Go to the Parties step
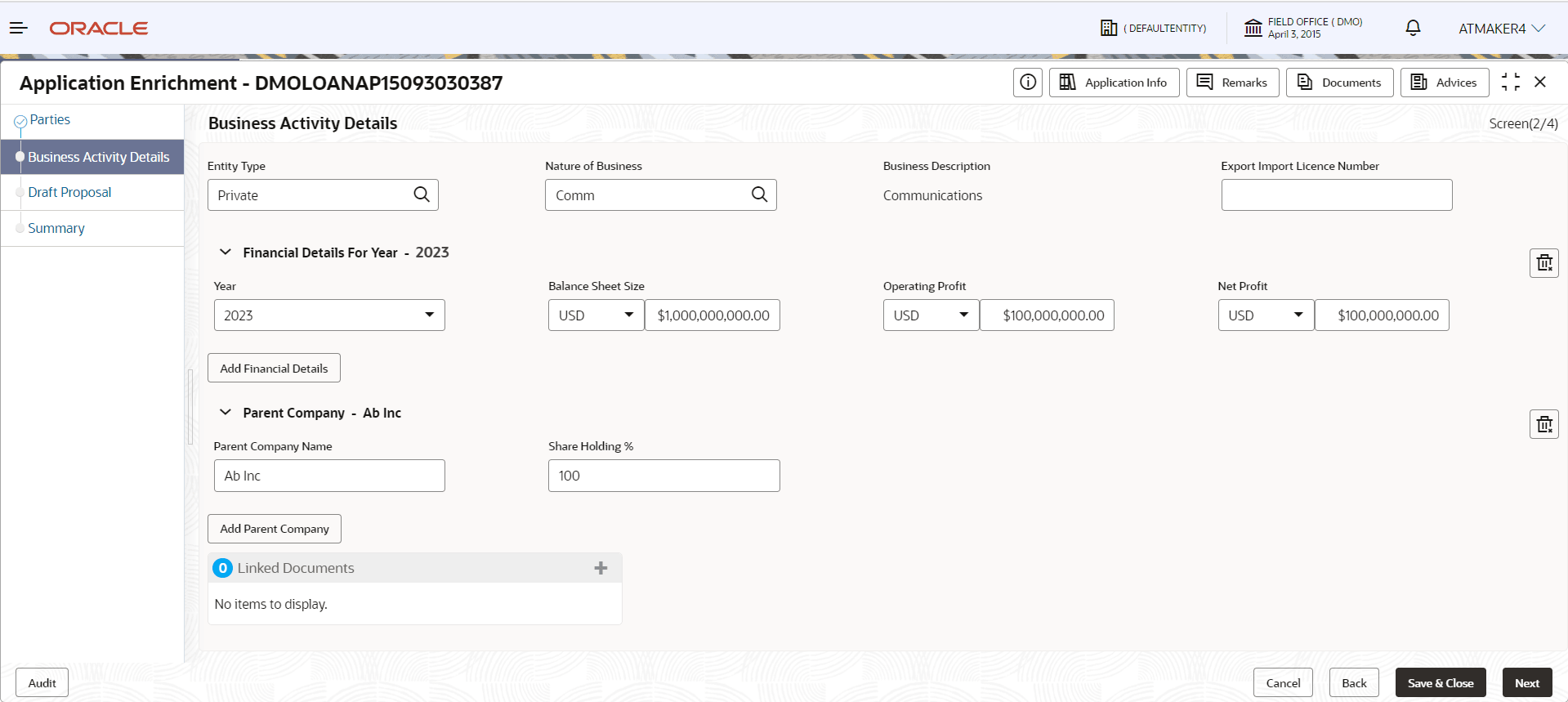 [50, 120]
